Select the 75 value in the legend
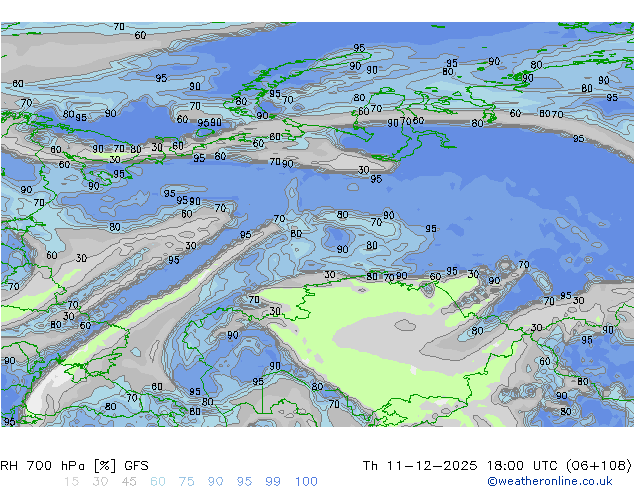The height and width of the screenshot is (490, 634). [x=186, y=482]
